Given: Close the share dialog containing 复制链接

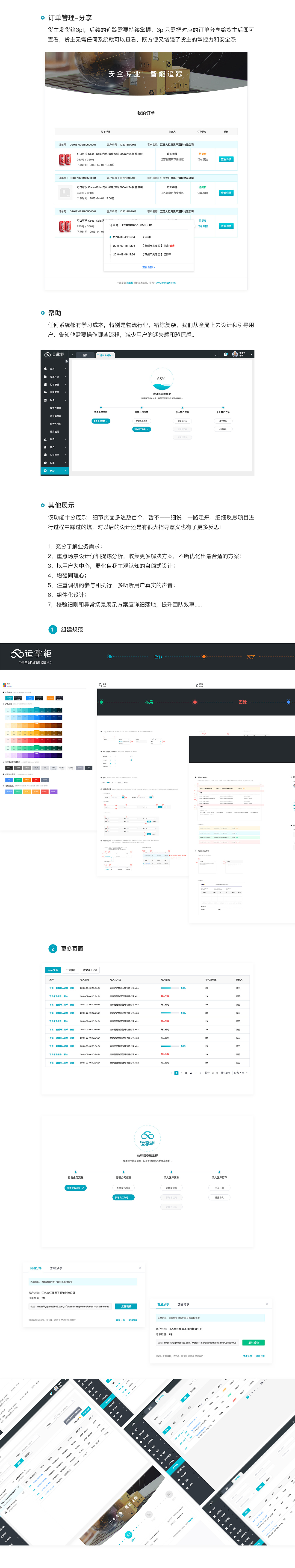Looking at the screenshot, I should [140, 1268].
